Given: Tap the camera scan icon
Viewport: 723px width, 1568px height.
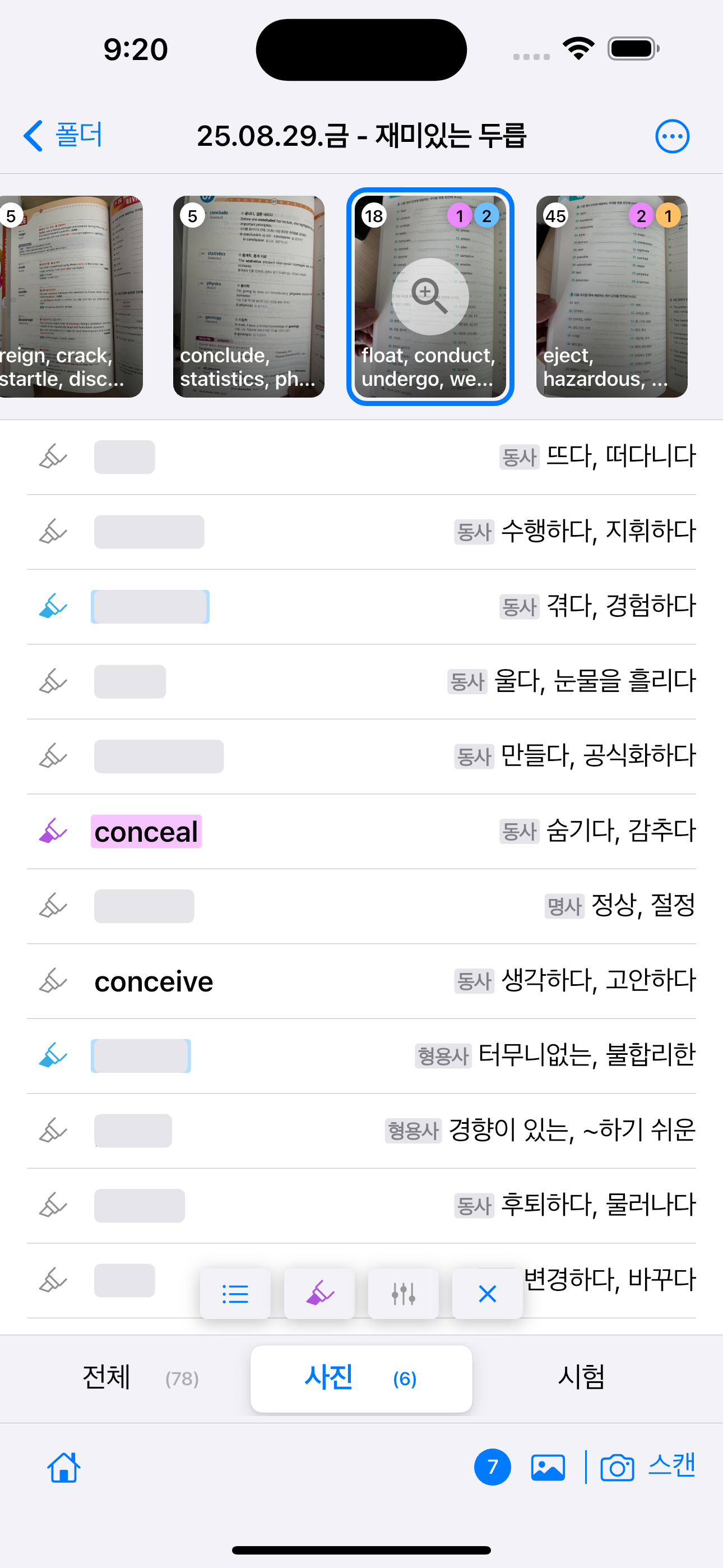Looking at the screenshot, I should 617,1467.
